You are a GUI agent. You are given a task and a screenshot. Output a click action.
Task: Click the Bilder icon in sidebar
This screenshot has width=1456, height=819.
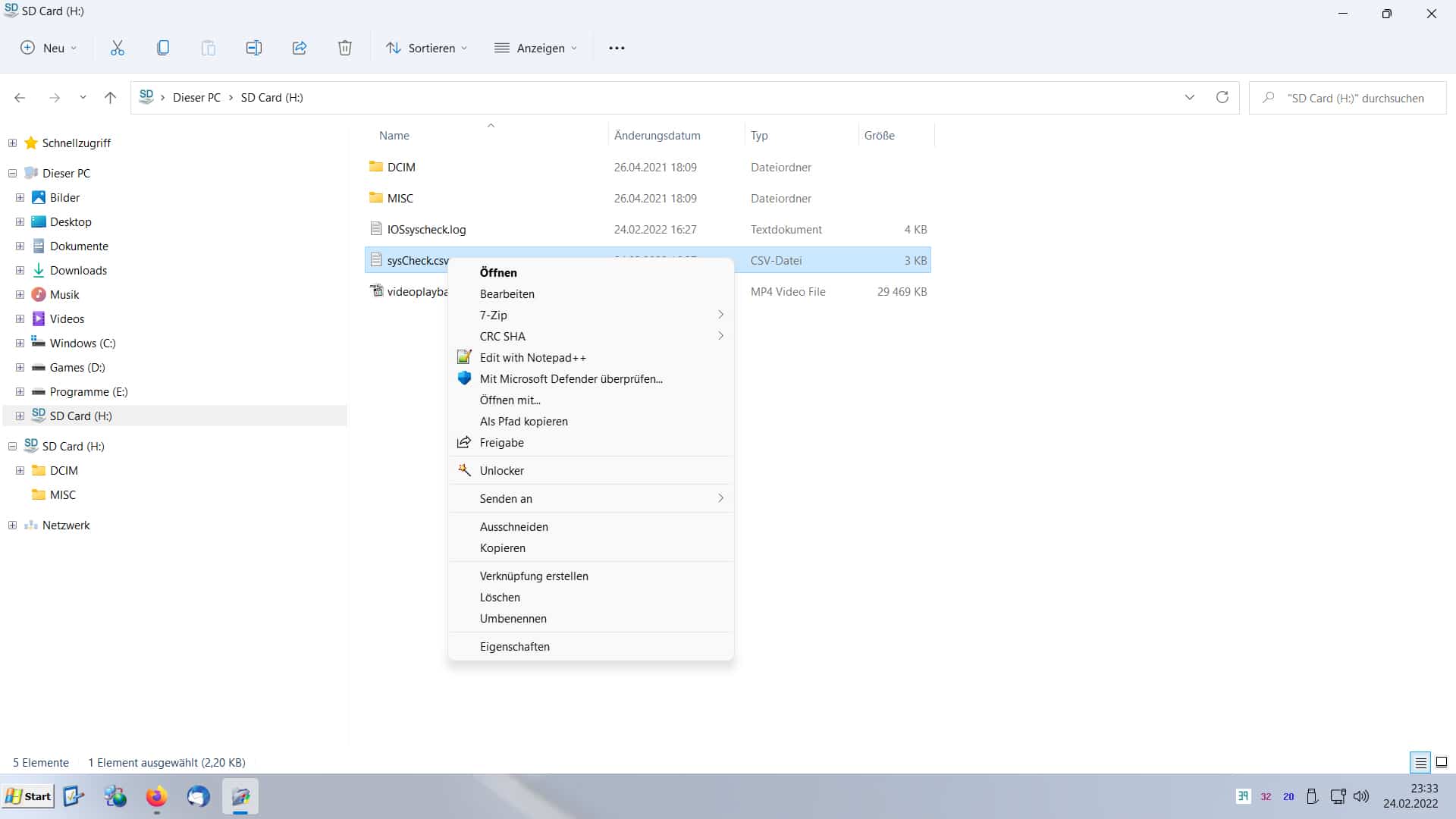click(x=39, y=197)
